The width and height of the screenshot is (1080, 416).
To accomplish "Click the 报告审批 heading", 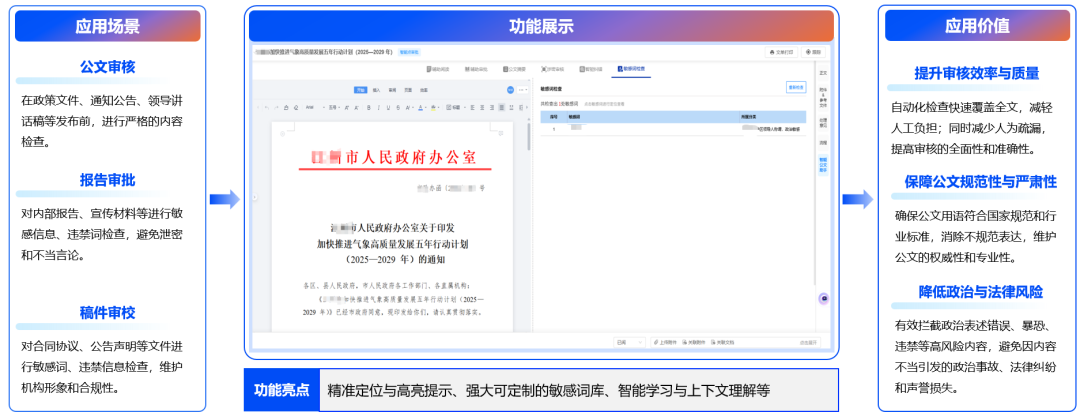I will click(107, 180).
